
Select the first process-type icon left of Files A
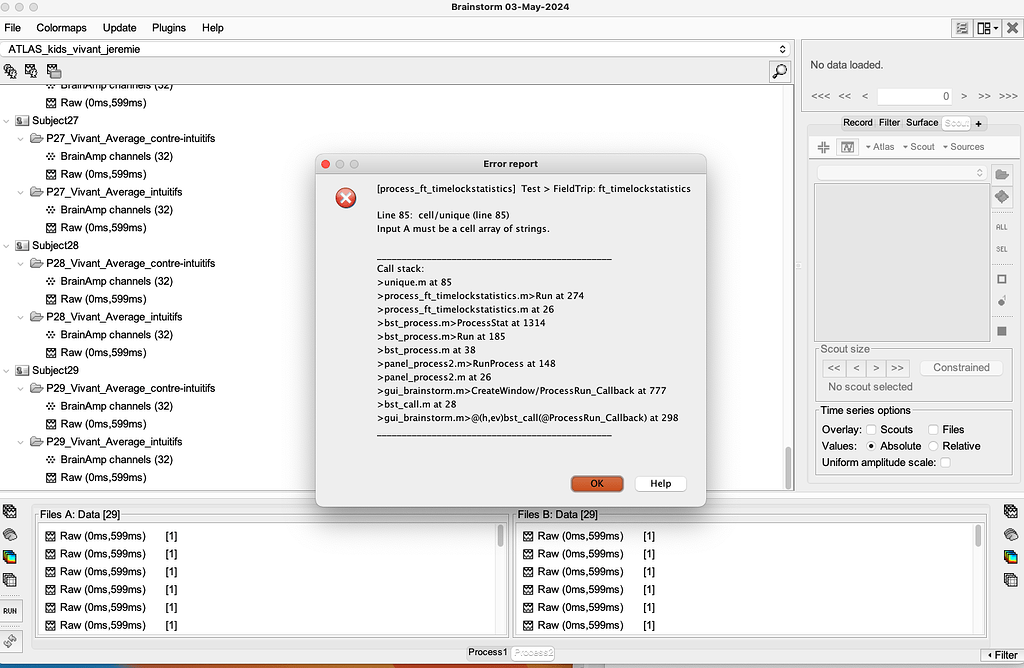10,512
